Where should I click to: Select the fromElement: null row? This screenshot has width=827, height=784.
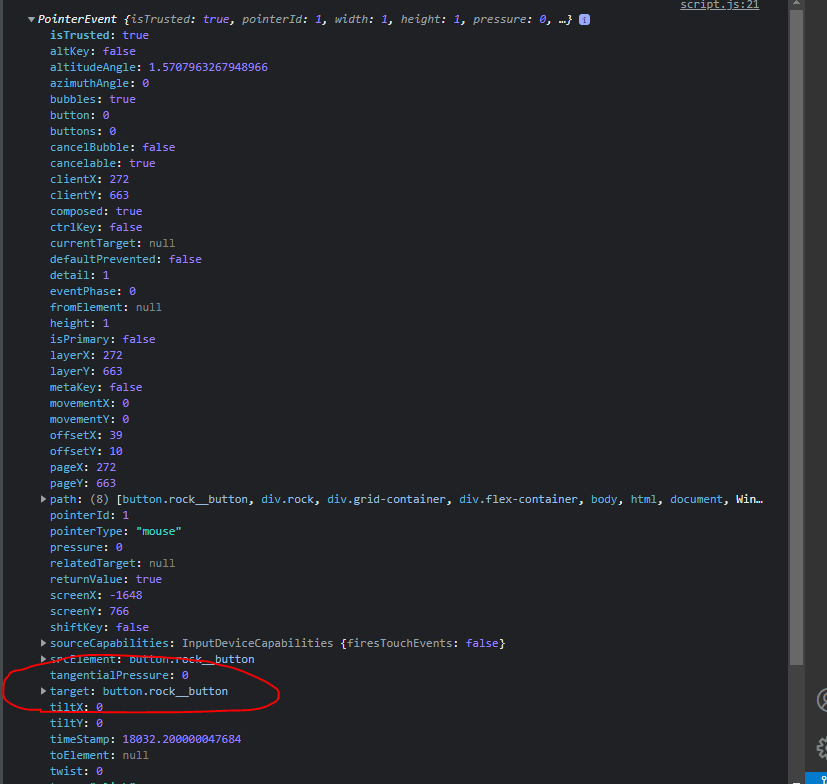(x=106, y=307)
